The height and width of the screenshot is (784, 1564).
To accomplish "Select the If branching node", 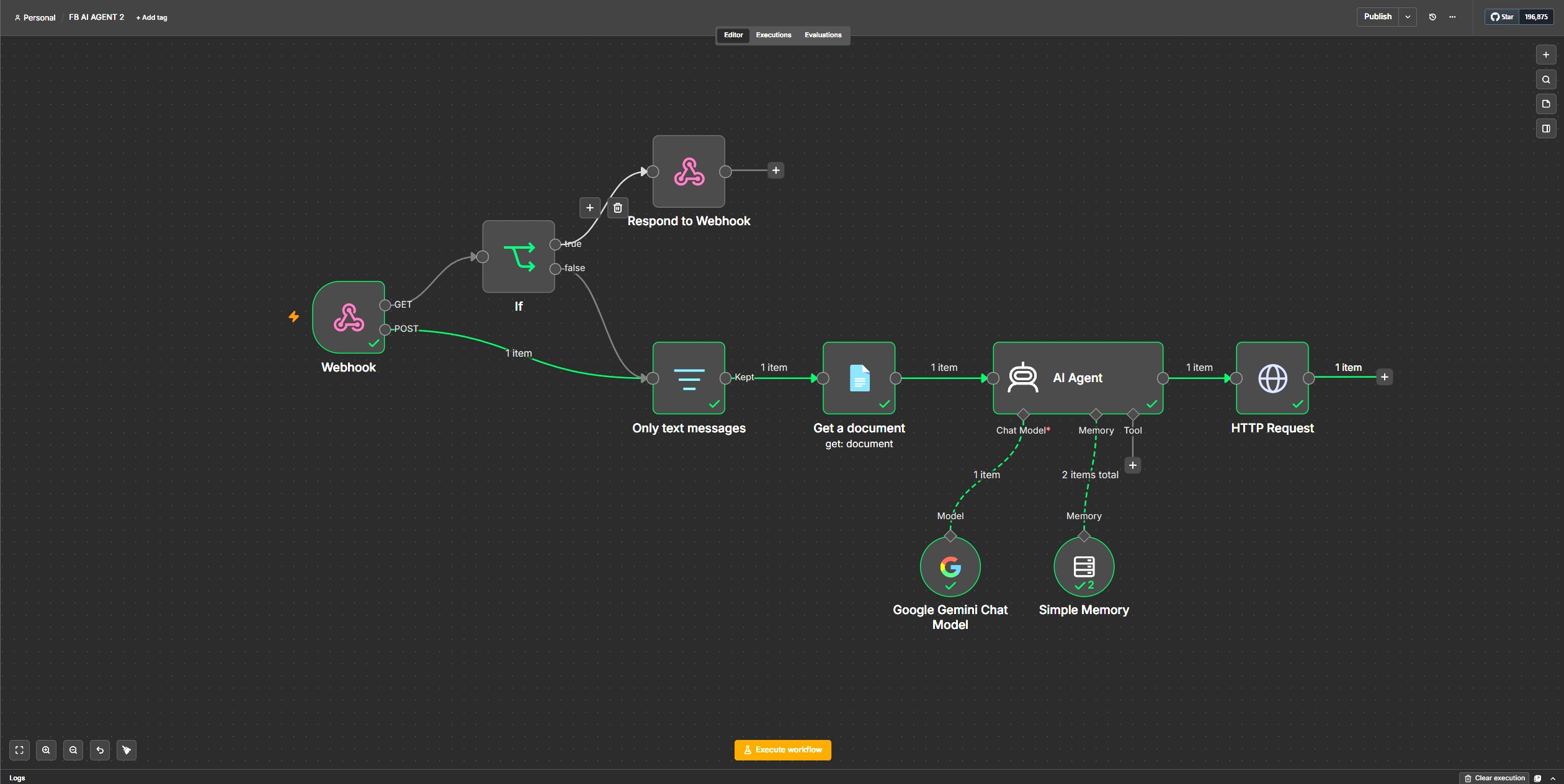I will tap(519, 256).
